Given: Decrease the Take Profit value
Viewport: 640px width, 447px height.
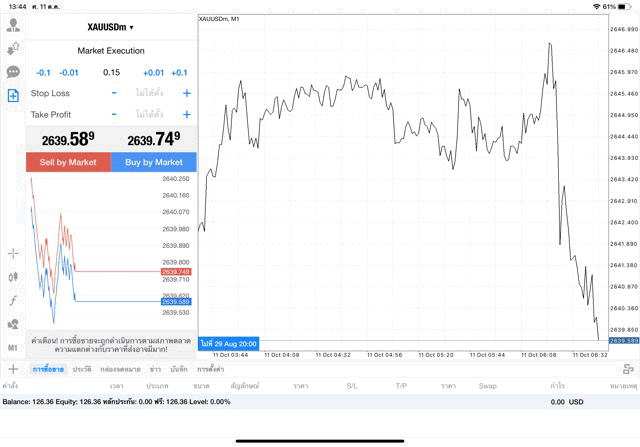Looking at the screenshot, I should [113, 114].
